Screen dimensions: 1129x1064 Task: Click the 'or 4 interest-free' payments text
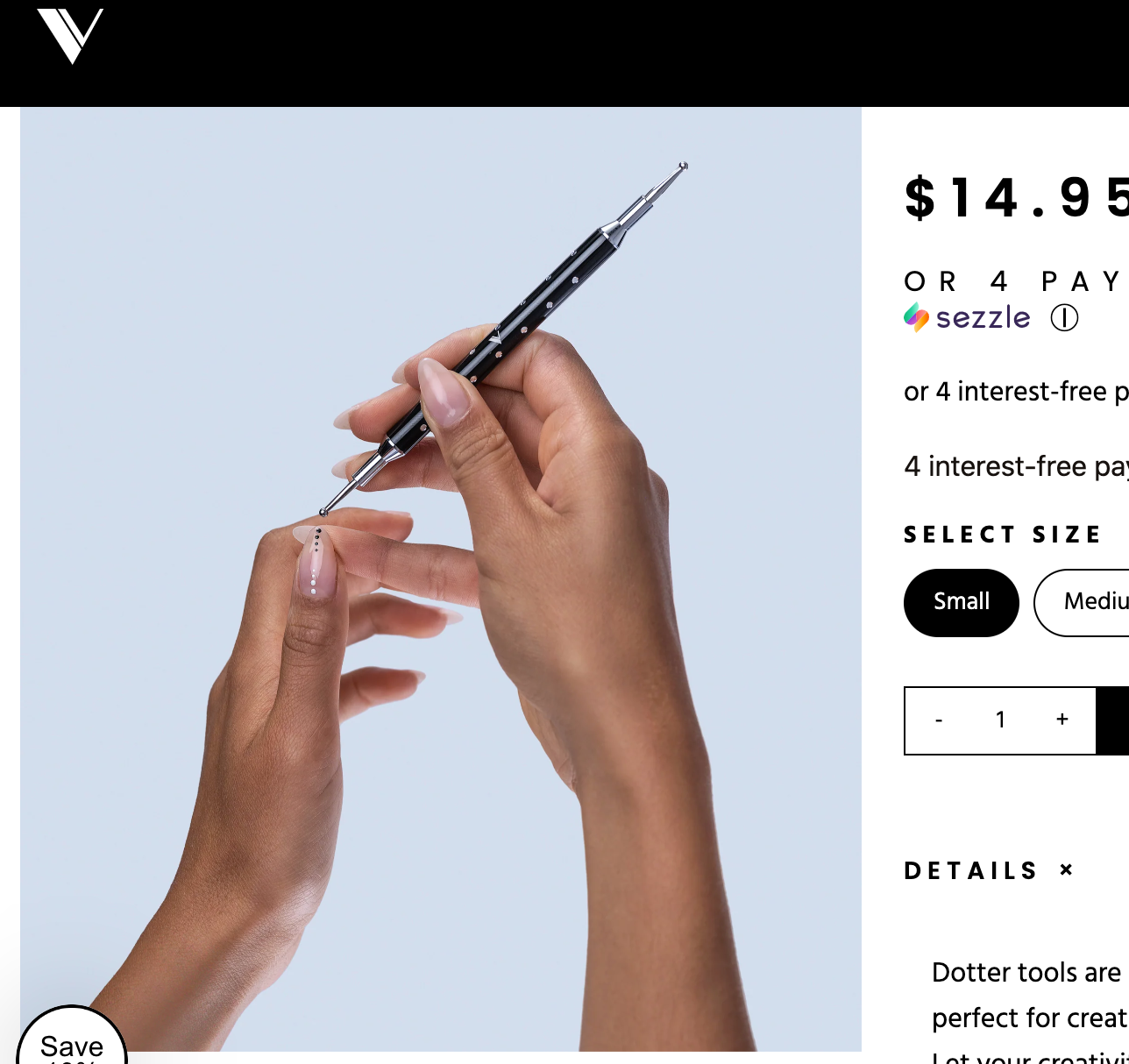(x=1016, y=391)
